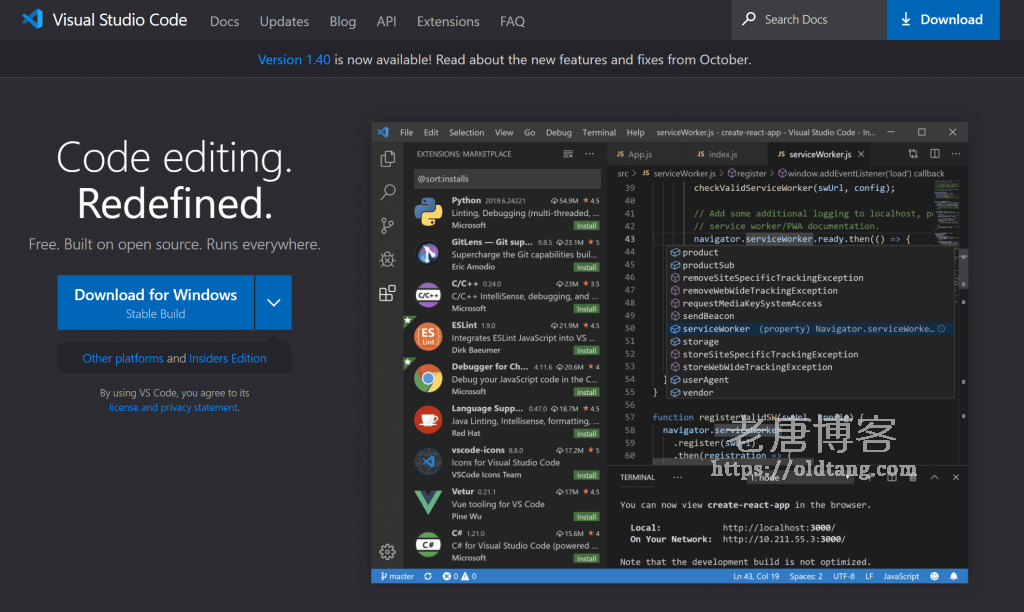Click the C# extension icon
The height and width of the screenshot is (612, 1024).
pyautogui.click(x=428, y=544)
